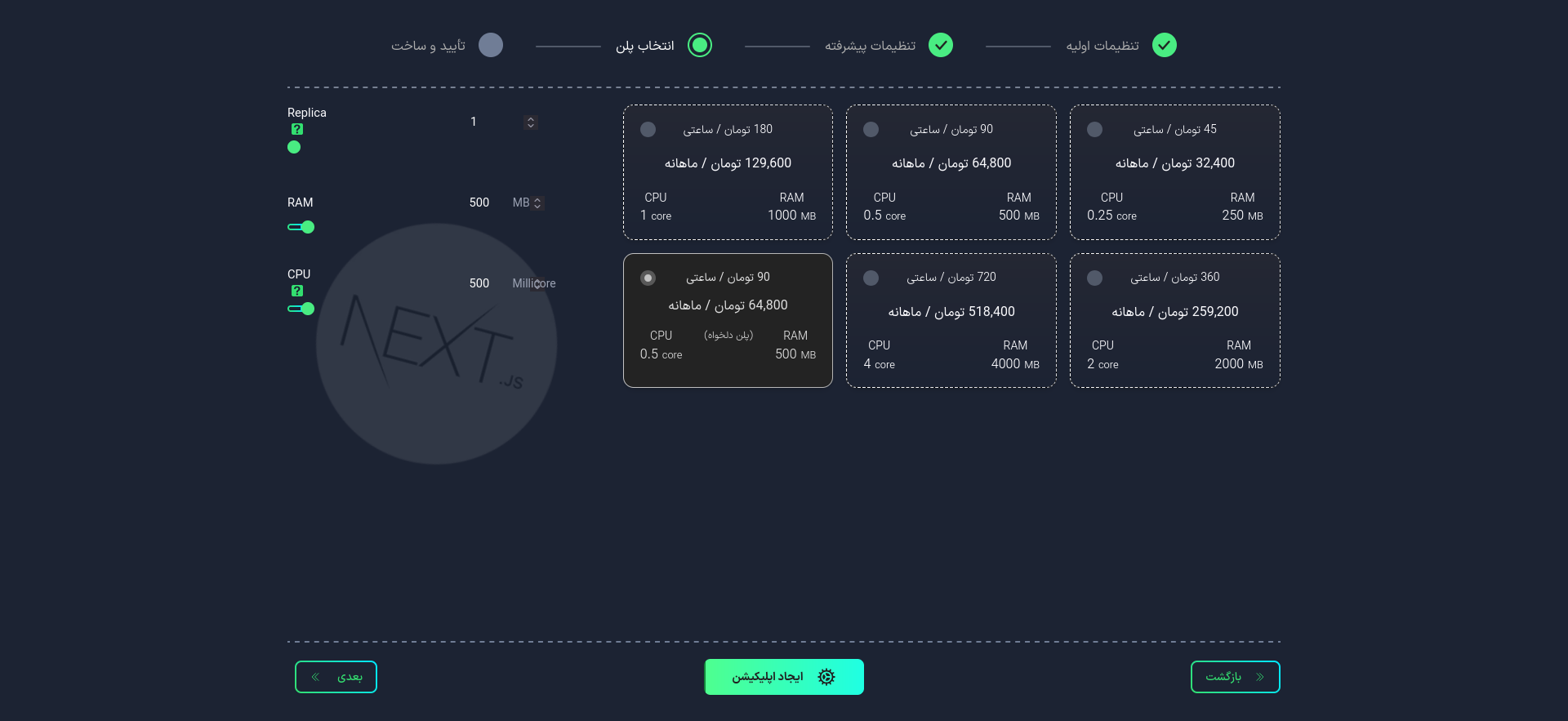Screen dimensions: 1568x721
Task: Click the 518,400 monthly price text
Action: pos(951,312)
